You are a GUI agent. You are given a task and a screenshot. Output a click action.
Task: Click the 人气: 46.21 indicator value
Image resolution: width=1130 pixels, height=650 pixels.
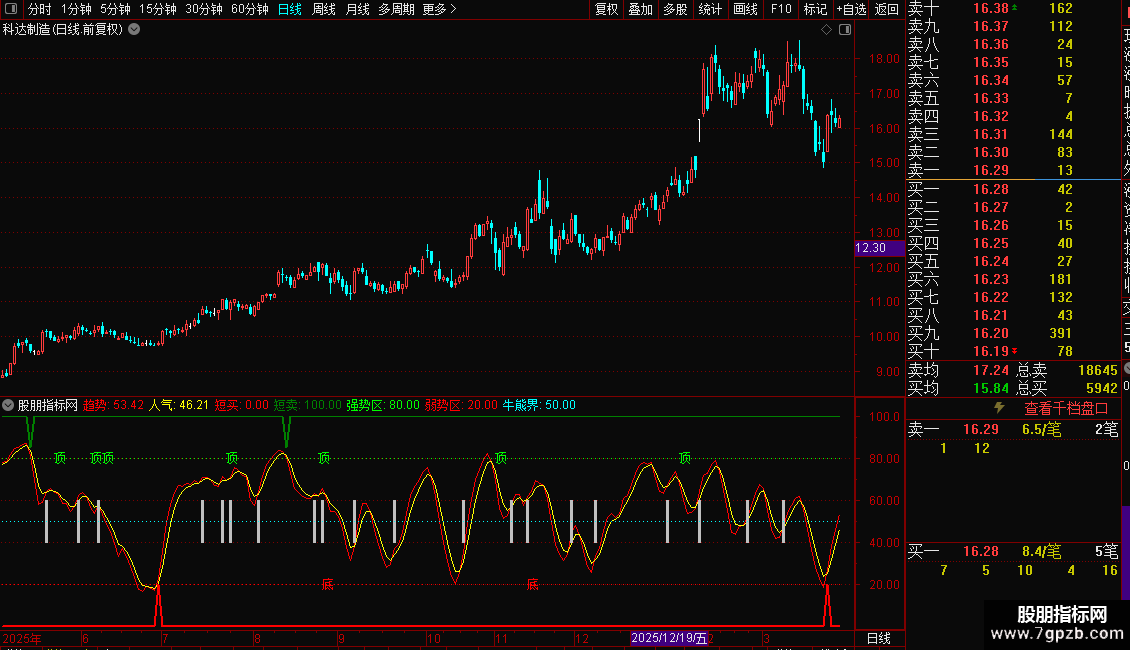tap(178, 405)
